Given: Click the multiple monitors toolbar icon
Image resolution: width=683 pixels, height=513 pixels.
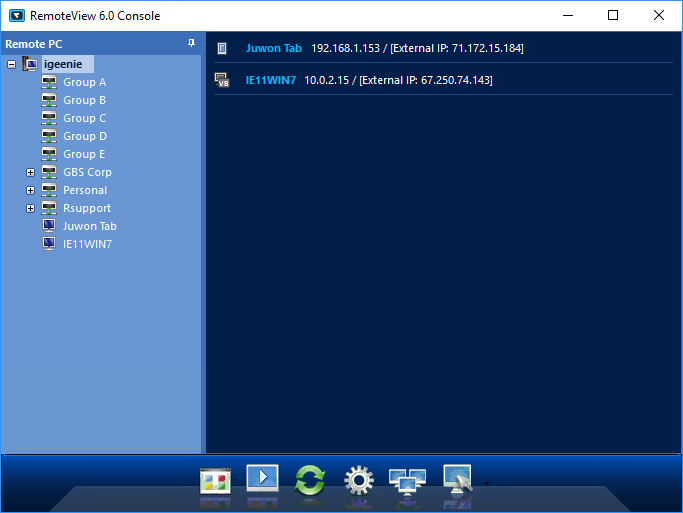Looking at the screenshot, I should pos(407,482).
